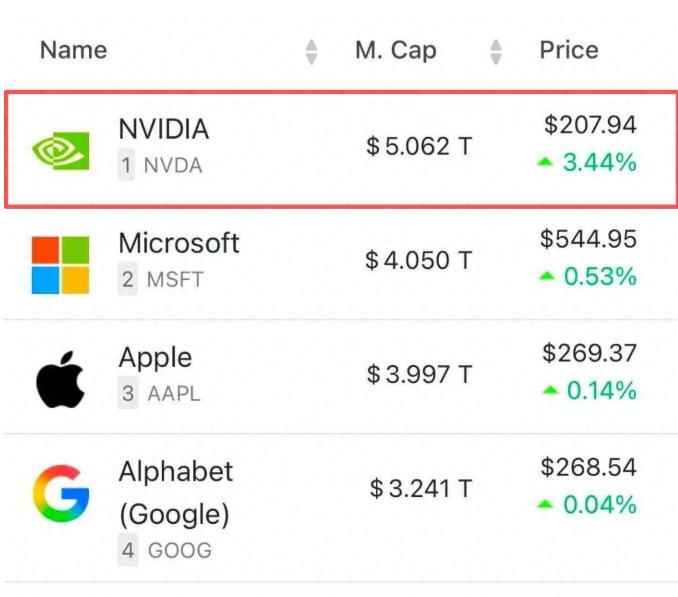Open the Alphabet (Google) name link

pyautogui.click(x=175, y=492)
